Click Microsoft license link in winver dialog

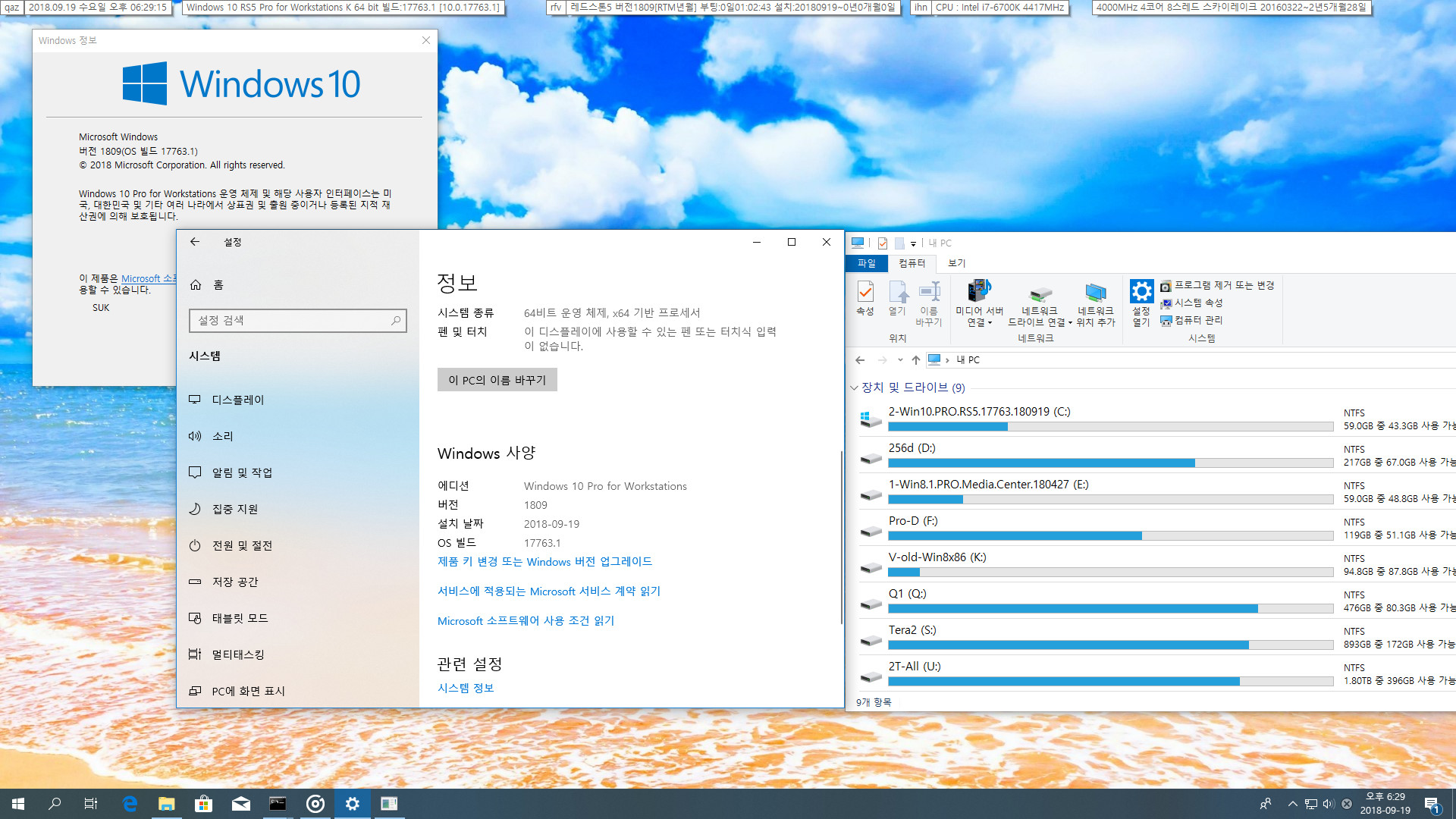[x=149, y=278]
